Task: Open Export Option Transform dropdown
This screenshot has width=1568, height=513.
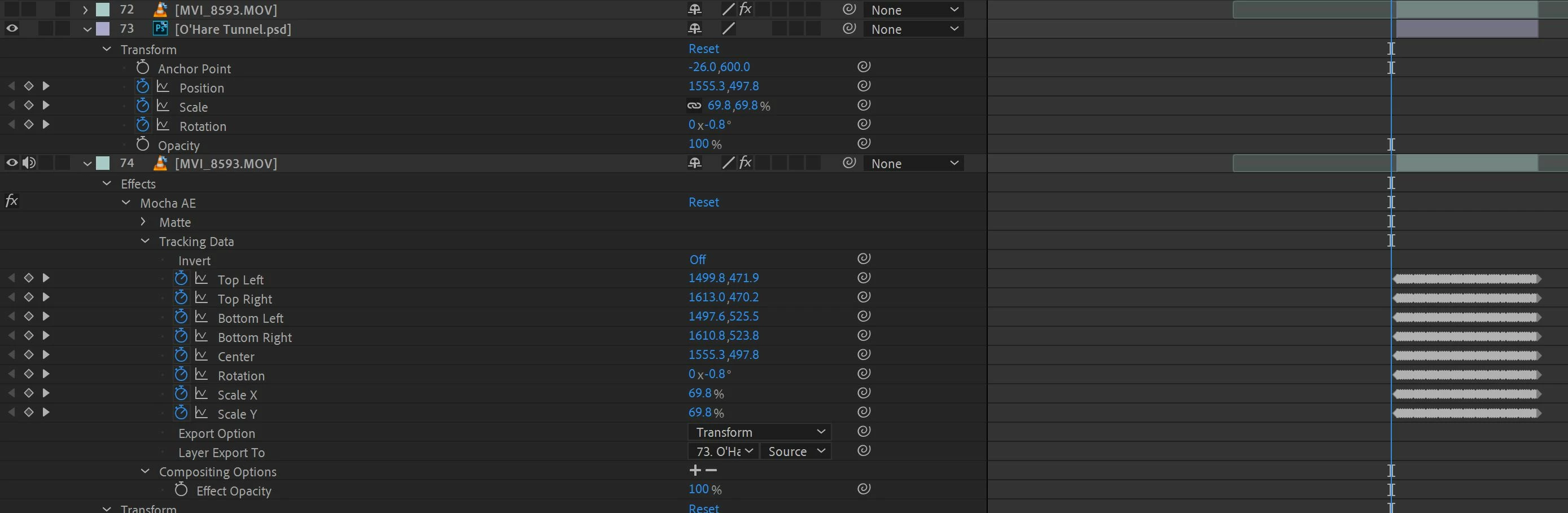Action: (760, 432)
